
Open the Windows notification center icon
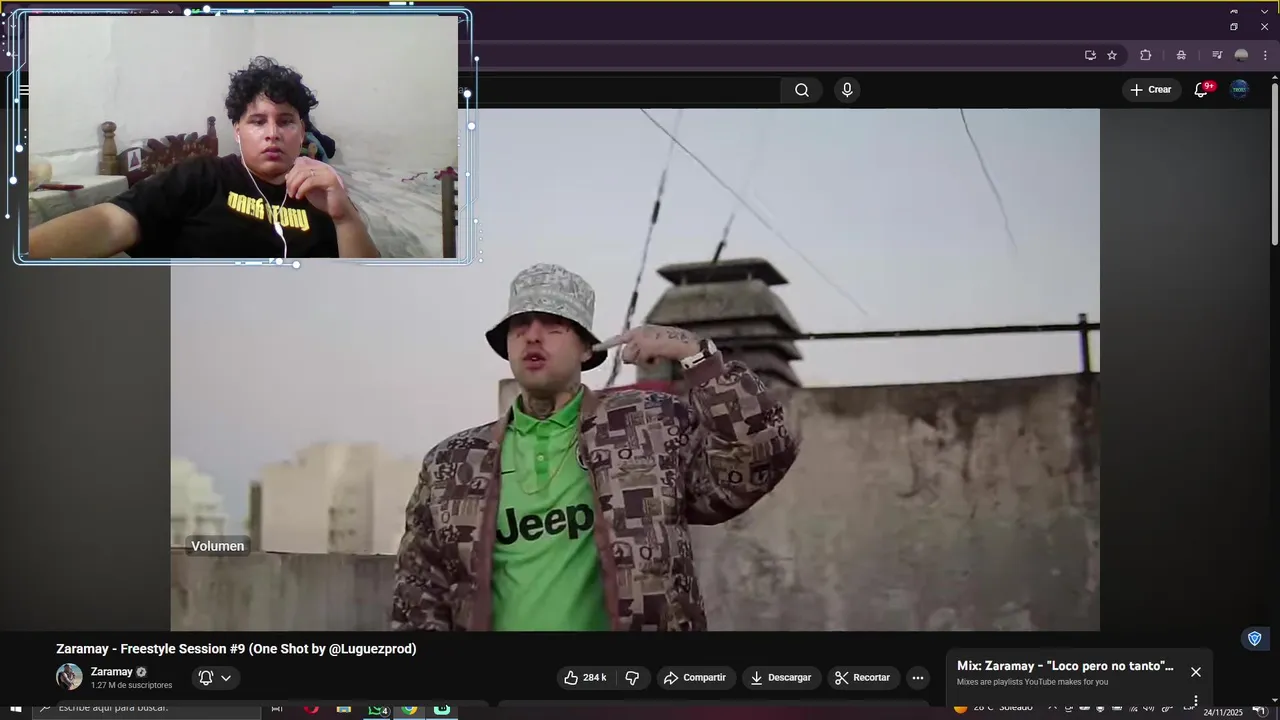tap(1259, 710)
